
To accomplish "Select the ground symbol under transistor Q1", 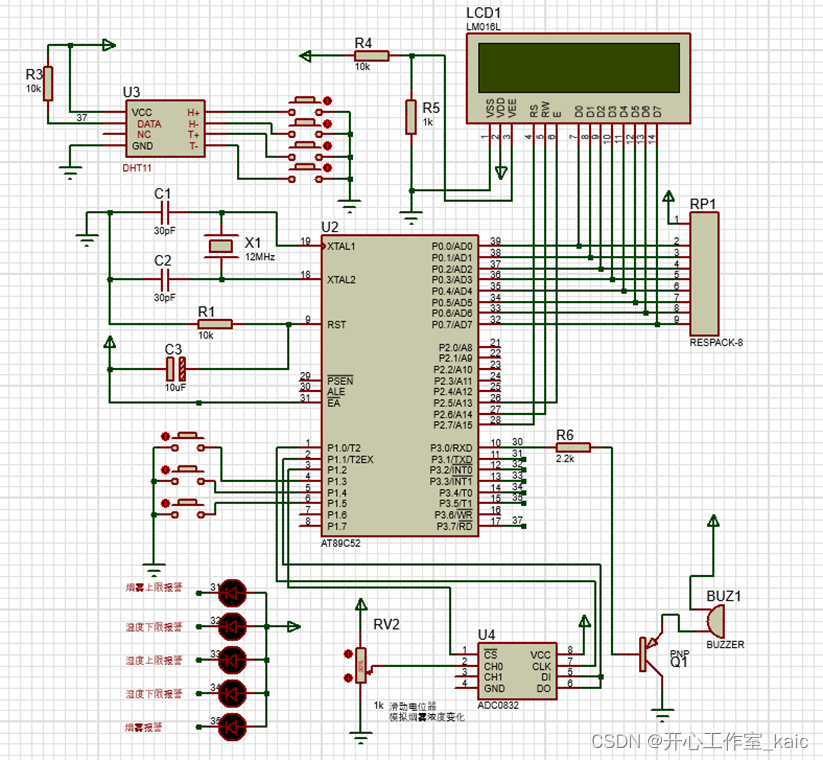I will point(662,715).
